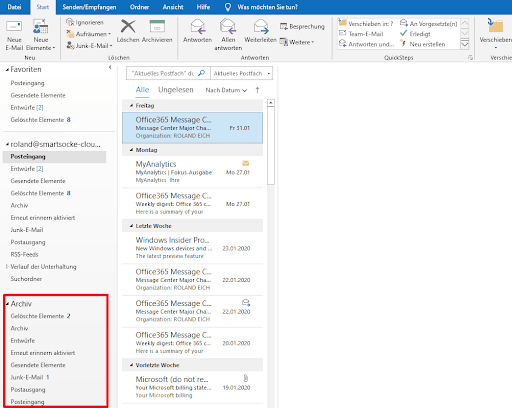Expand Verlauf der Unterhaltung folder

click(x=7, y=266)
